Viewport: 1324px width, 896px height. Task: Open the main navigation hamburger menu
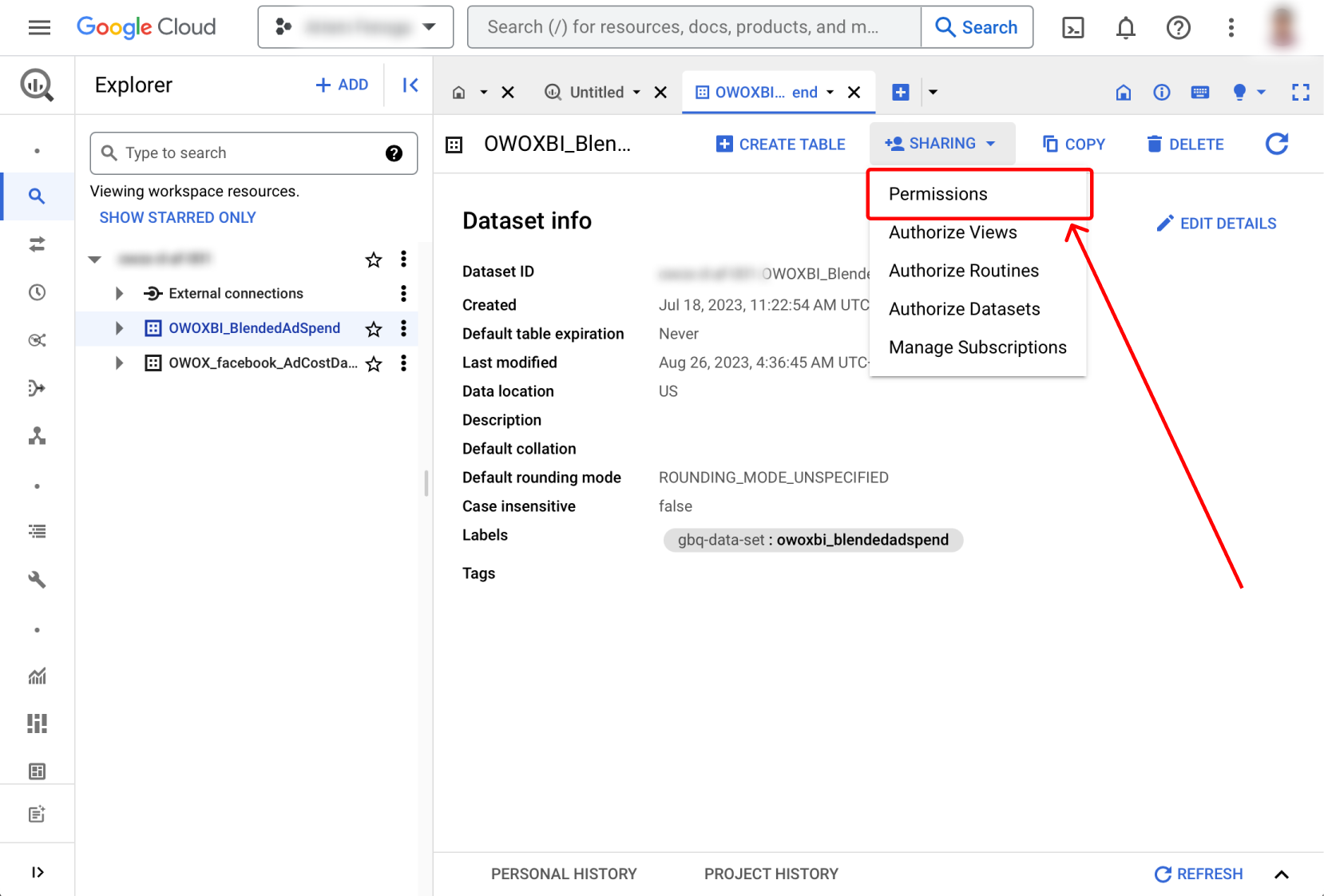(x=39, y=27)
